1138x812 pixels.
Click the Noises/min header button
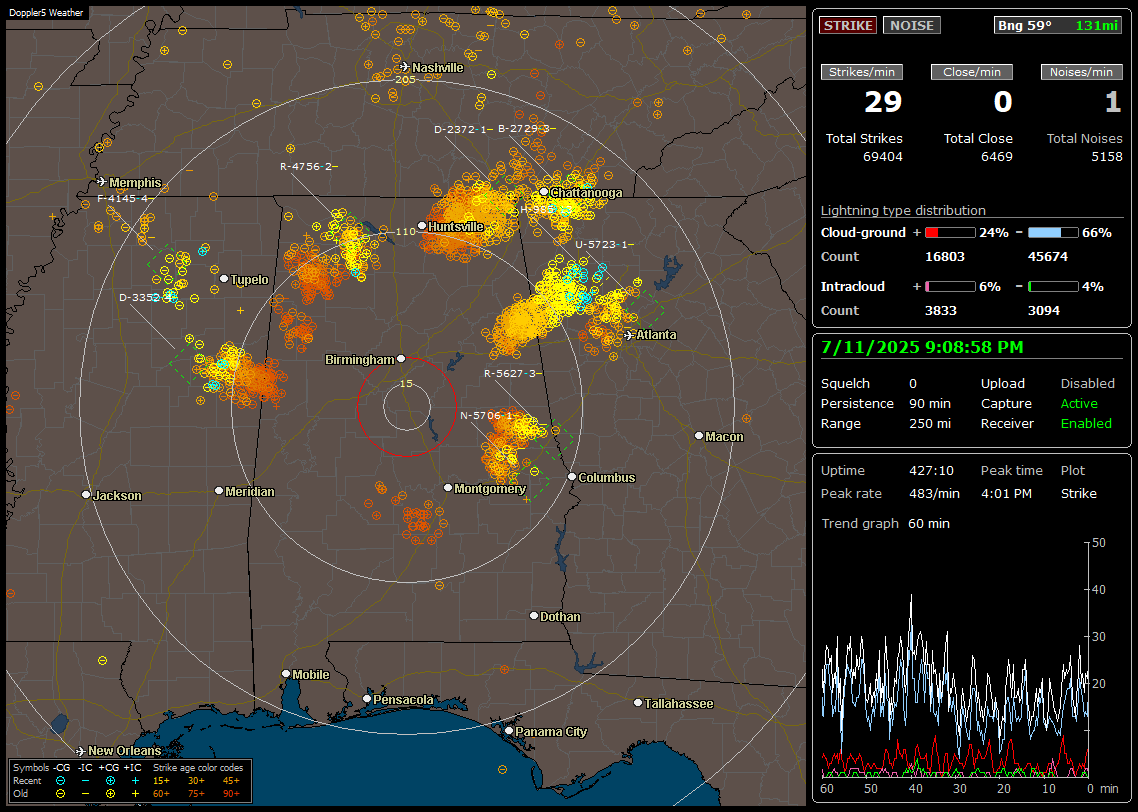coord(1081,72)
